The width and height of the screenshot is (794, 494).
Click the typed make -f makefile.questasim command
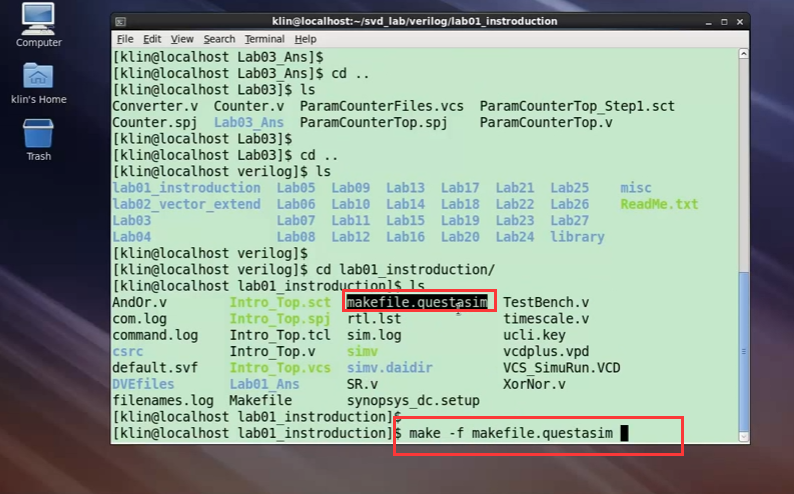[511, 433]
